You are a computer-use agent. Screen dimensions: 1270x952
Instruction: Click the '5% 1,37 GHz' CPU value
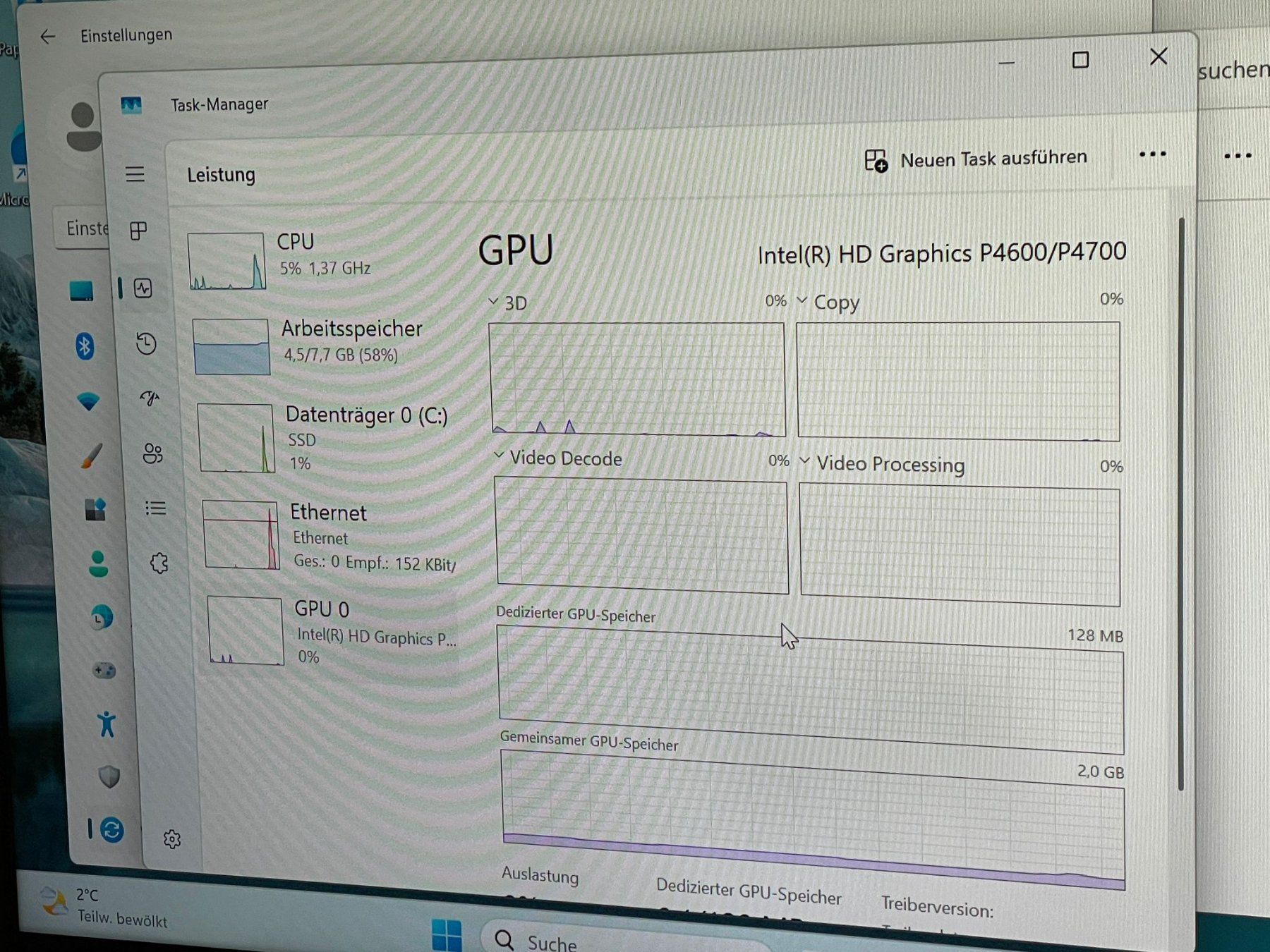click(325, 269)
